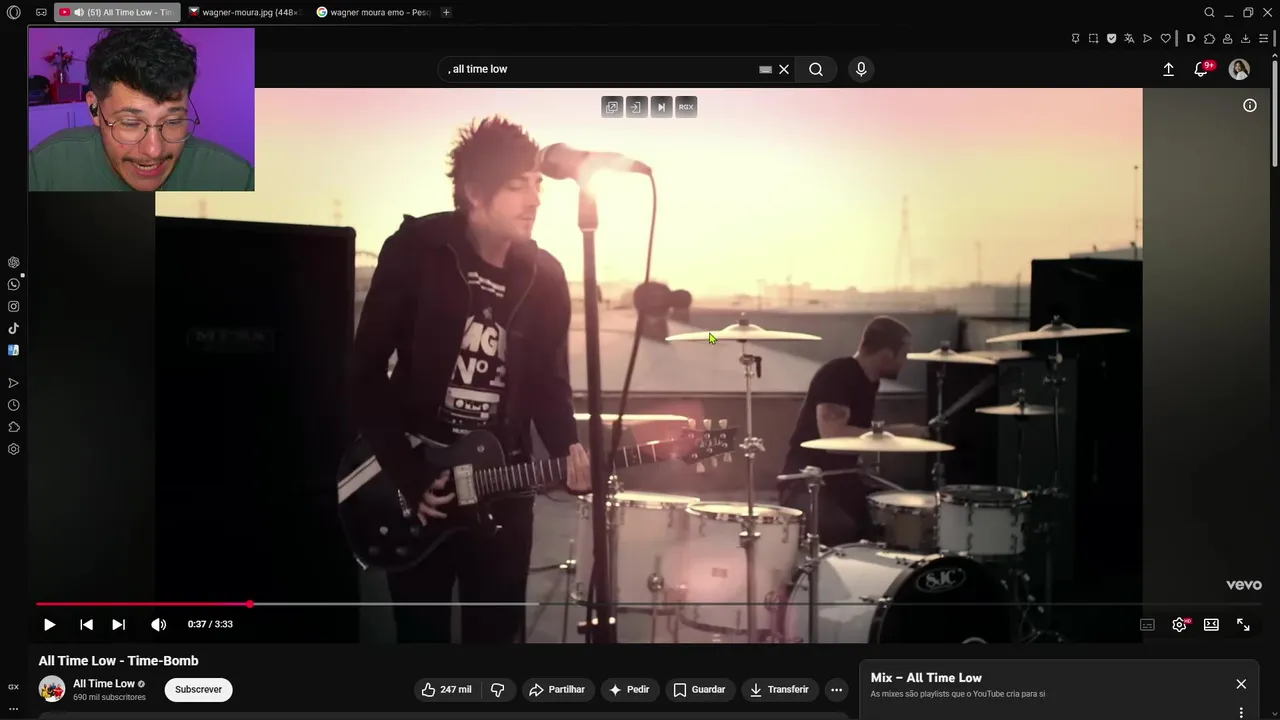The image size is (1280, 720).
Task: Click the RGX overlay button
Action: pyautogui.click(x=686, y=107)
